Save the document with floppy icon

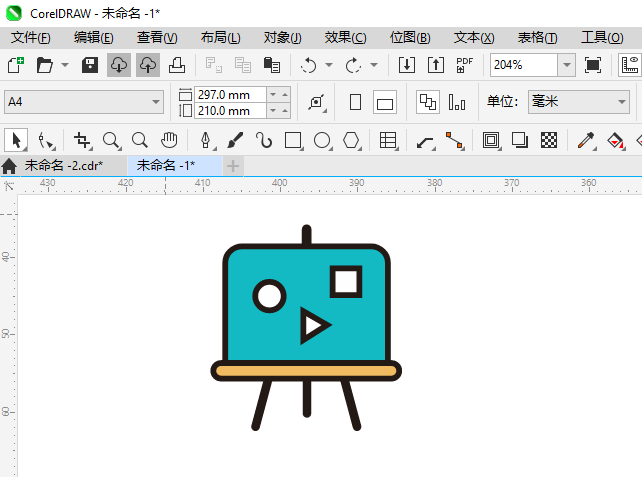pos(90,65)
